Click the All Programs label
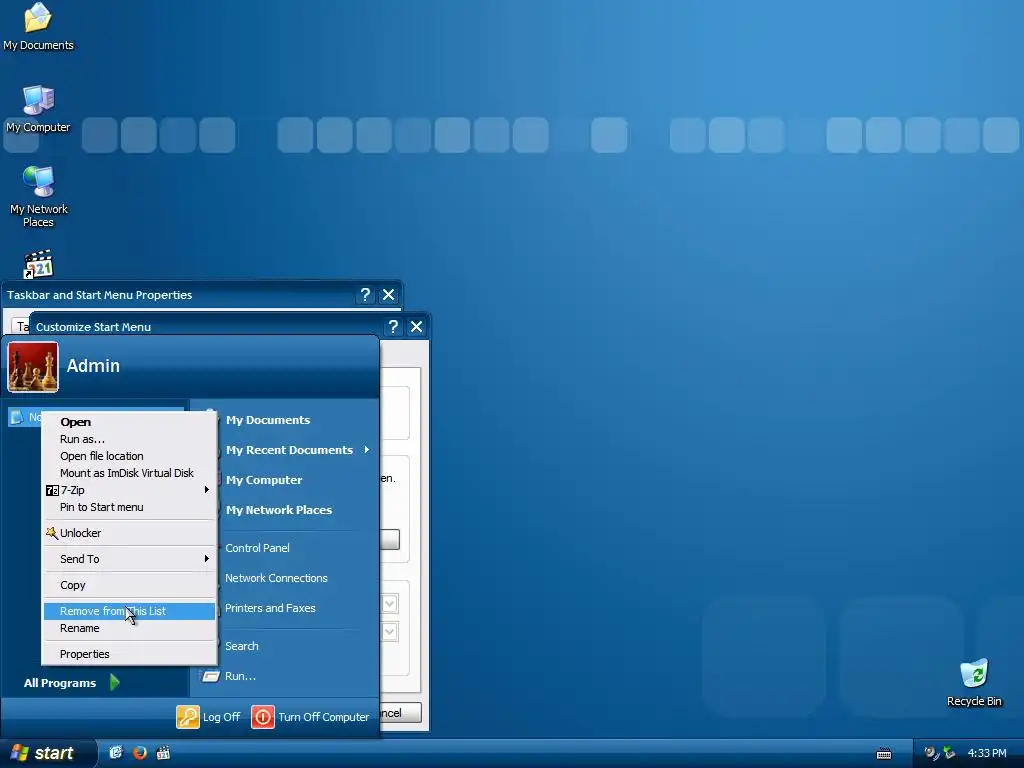 coord(59,683)
